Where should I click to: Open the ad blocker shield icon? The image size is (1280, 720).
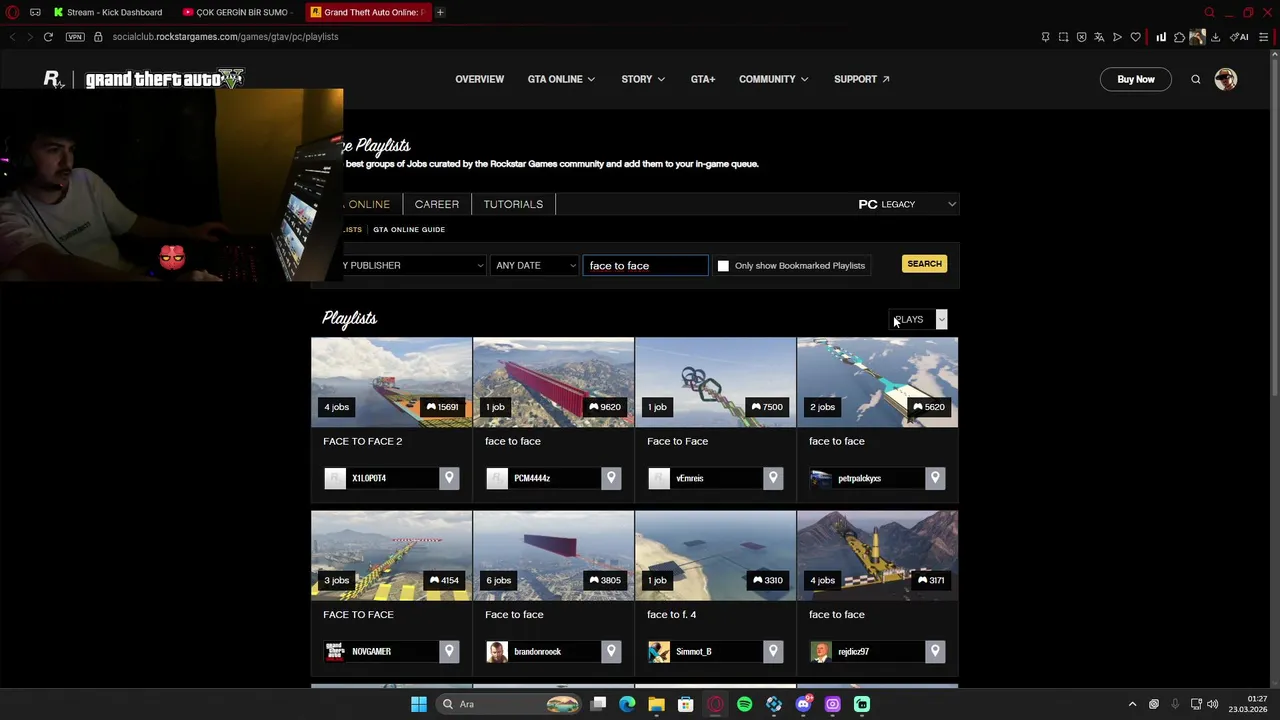1081,37
